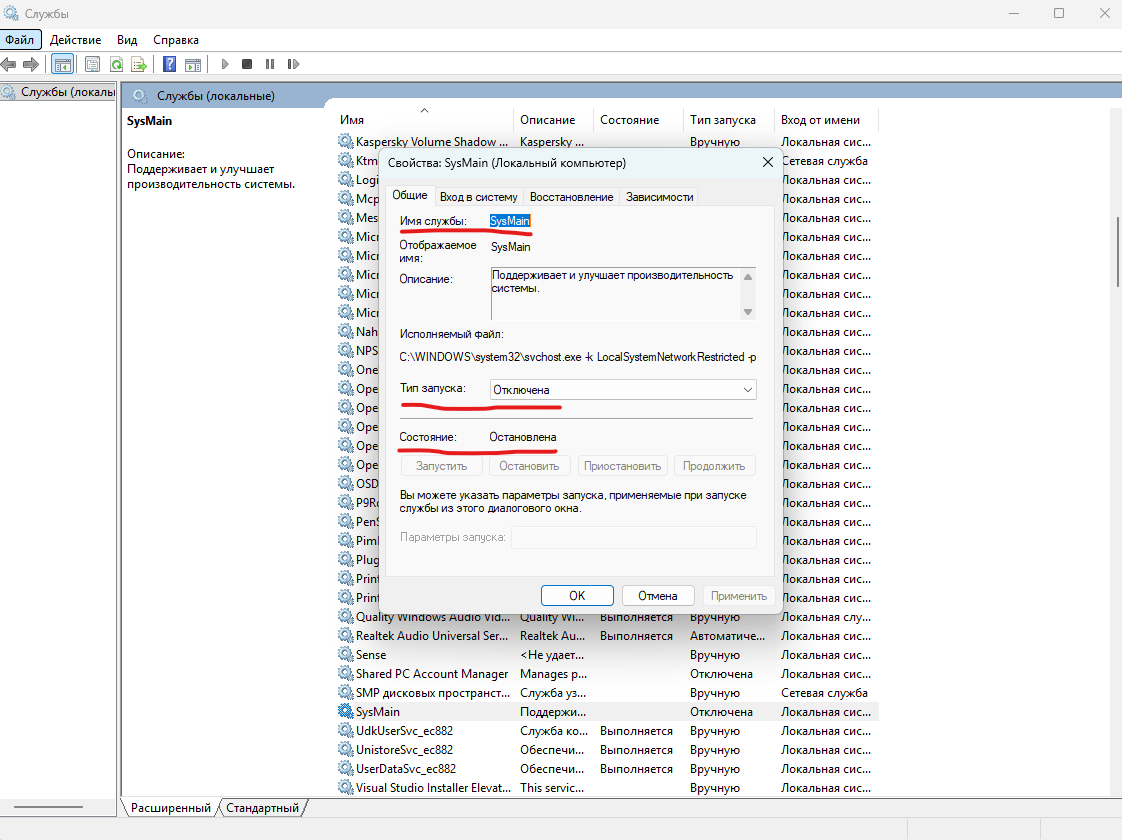Screen dimensions: 1122x840
Task: Open Help with the blue question icon
Action: point(170,64)
